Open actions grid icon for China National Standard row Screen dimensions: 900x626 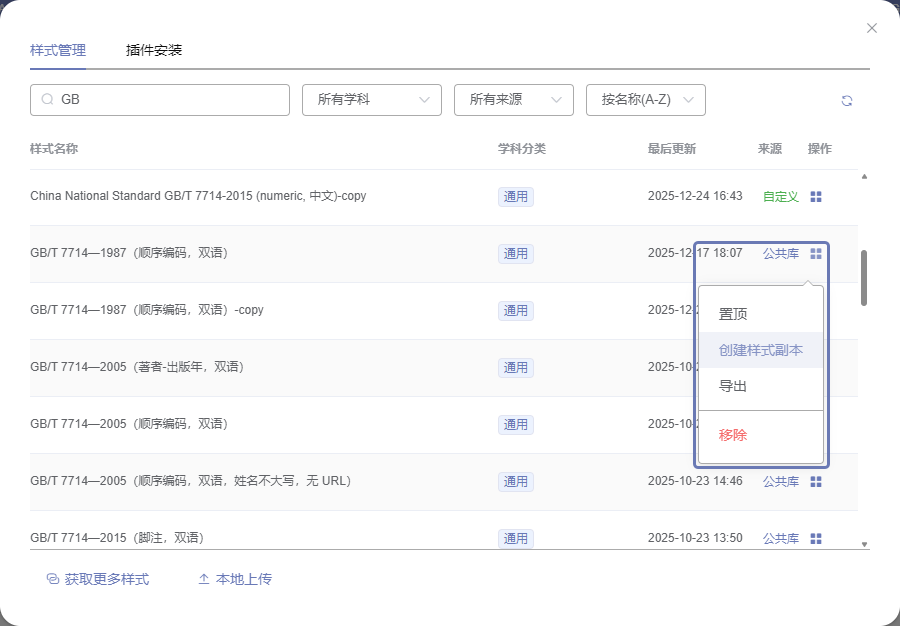point(816,197)
